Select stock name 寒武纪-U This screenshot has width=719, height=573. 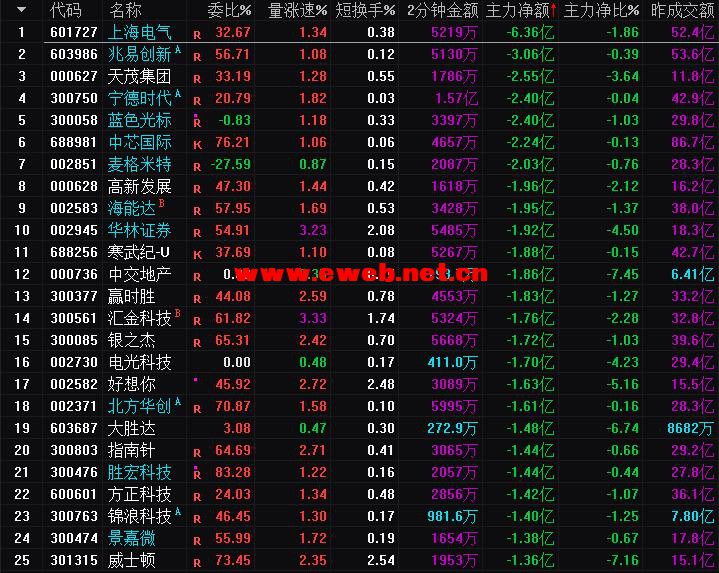[x=138, y=252]
